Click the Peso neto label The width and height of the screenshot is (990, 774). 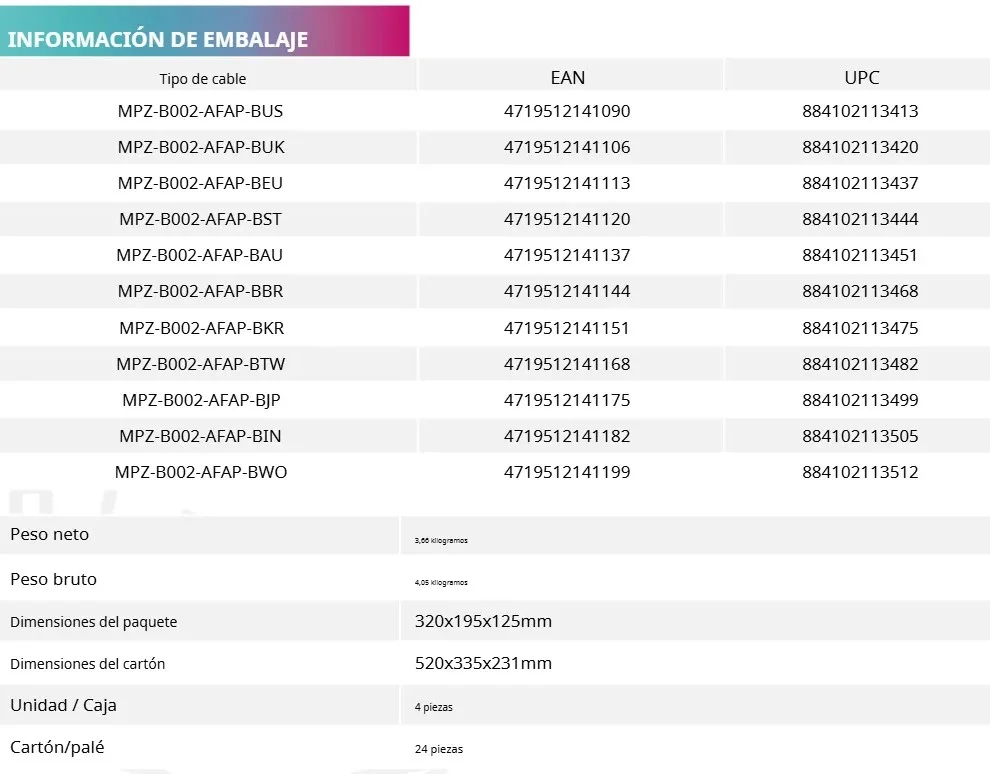point(50,534)
